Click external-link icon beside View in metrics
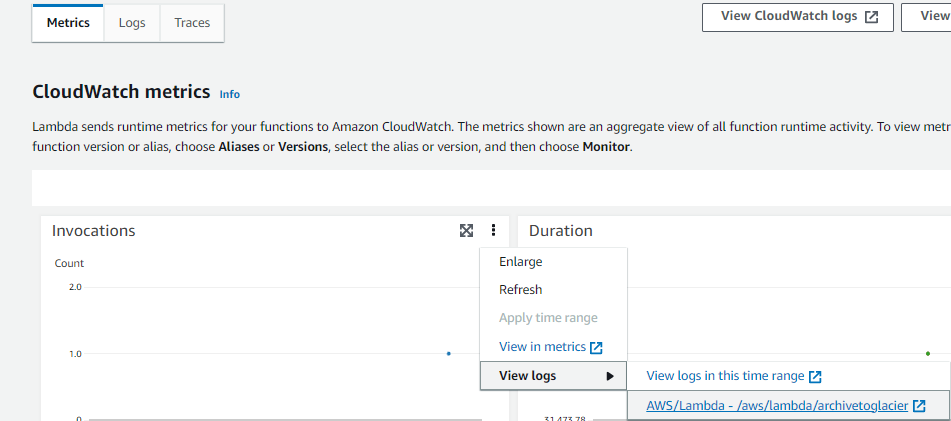951x421 pixels. 596,347
